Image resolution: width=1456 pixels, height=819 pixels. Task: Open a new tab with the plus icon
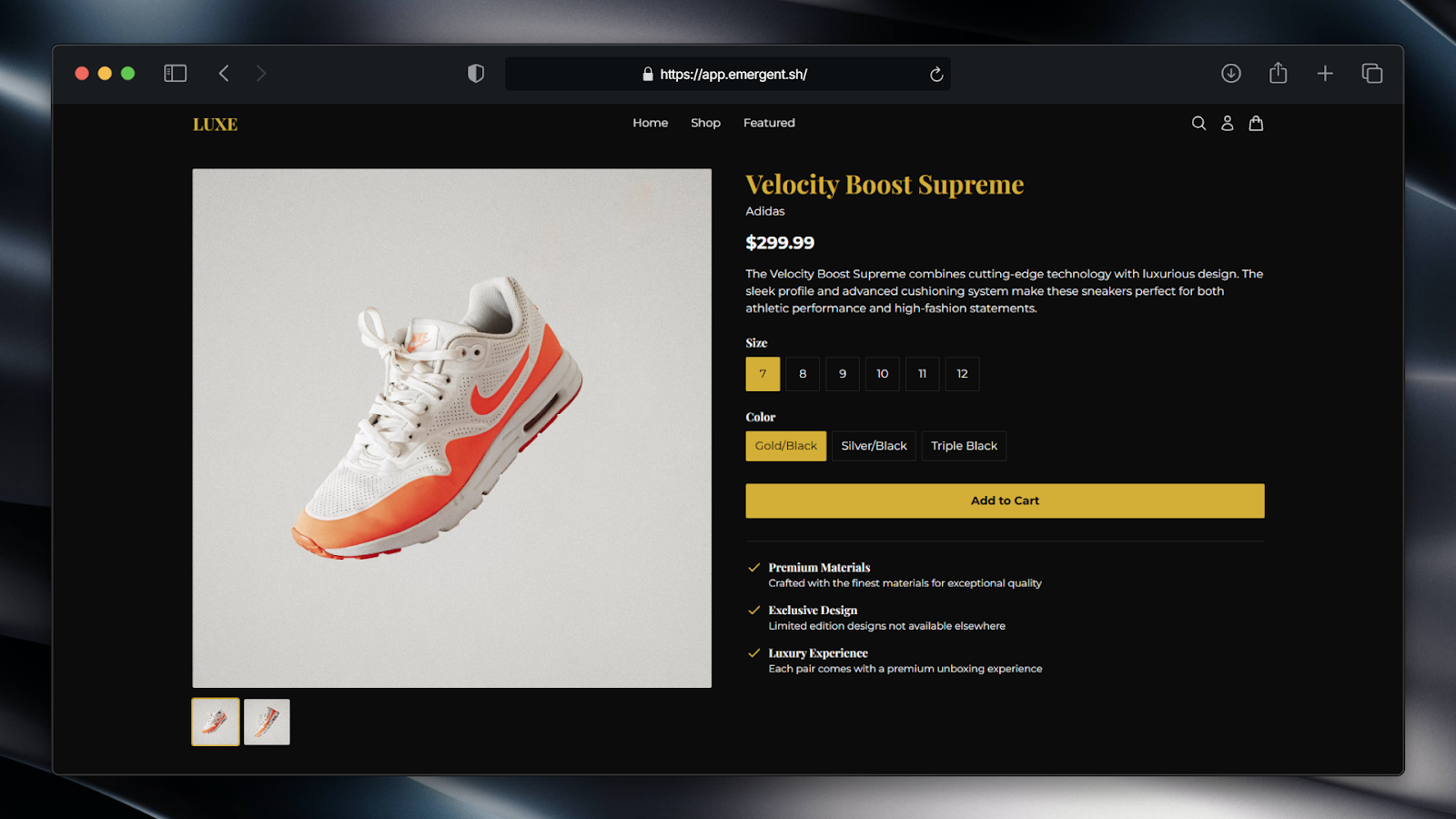(1325, 74)
